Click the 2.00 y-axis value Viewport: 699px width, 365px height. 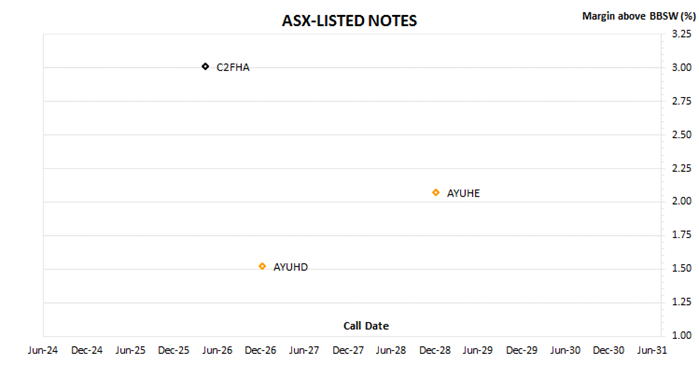point(682,201)
